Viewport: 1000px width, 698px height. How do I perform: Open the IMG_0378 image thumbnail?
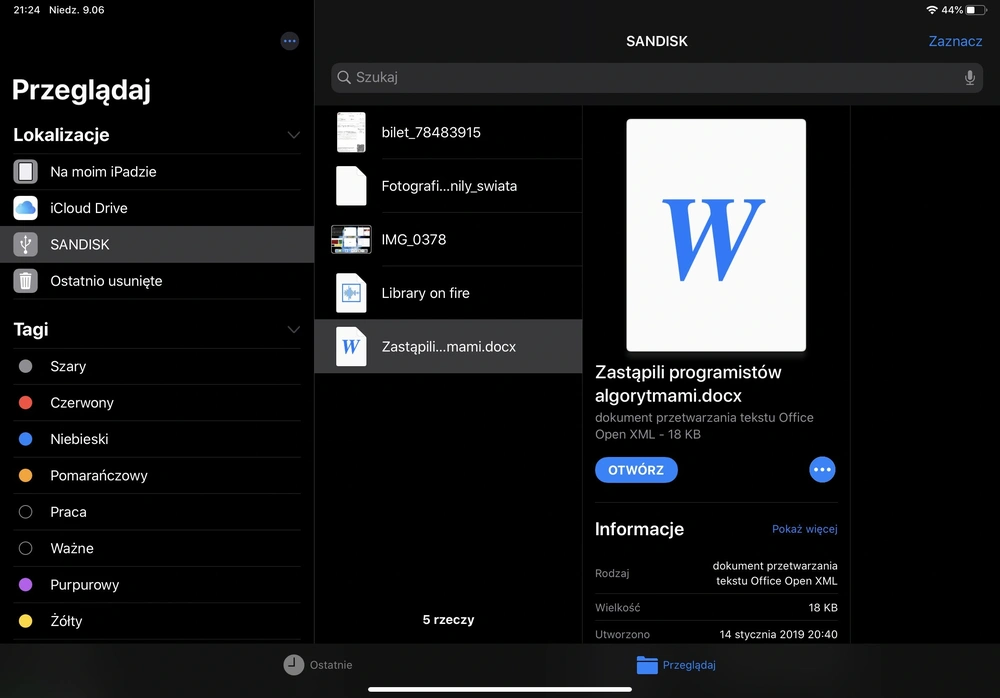(x=351, y=239)
